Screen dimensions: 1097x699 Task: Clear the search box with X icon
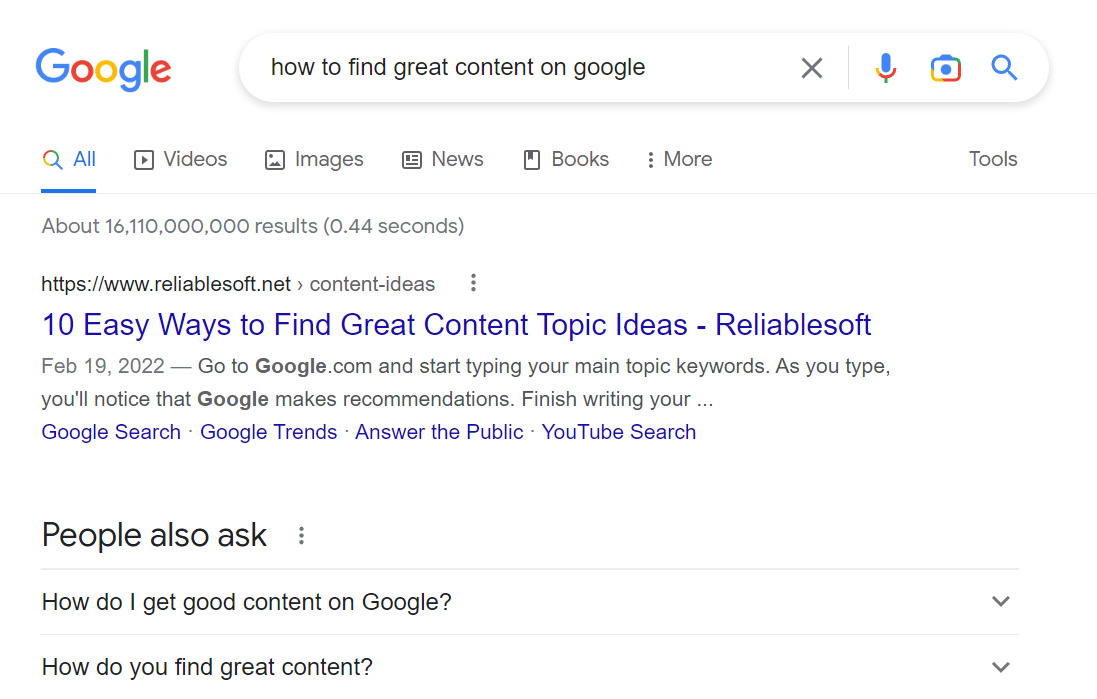812,68
